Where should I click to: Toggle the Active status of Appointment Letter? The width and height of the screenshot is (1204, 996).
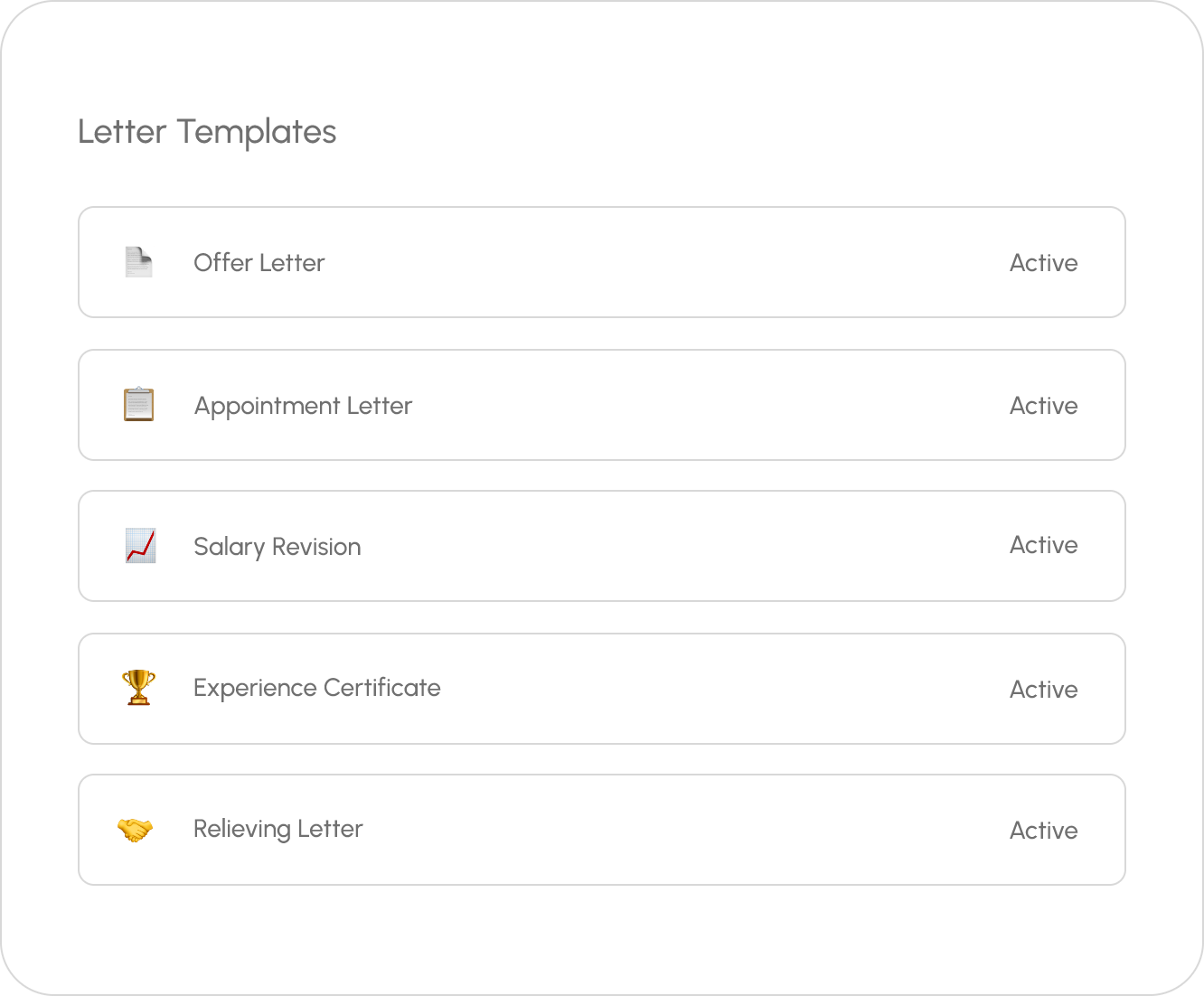(1043, 406)
